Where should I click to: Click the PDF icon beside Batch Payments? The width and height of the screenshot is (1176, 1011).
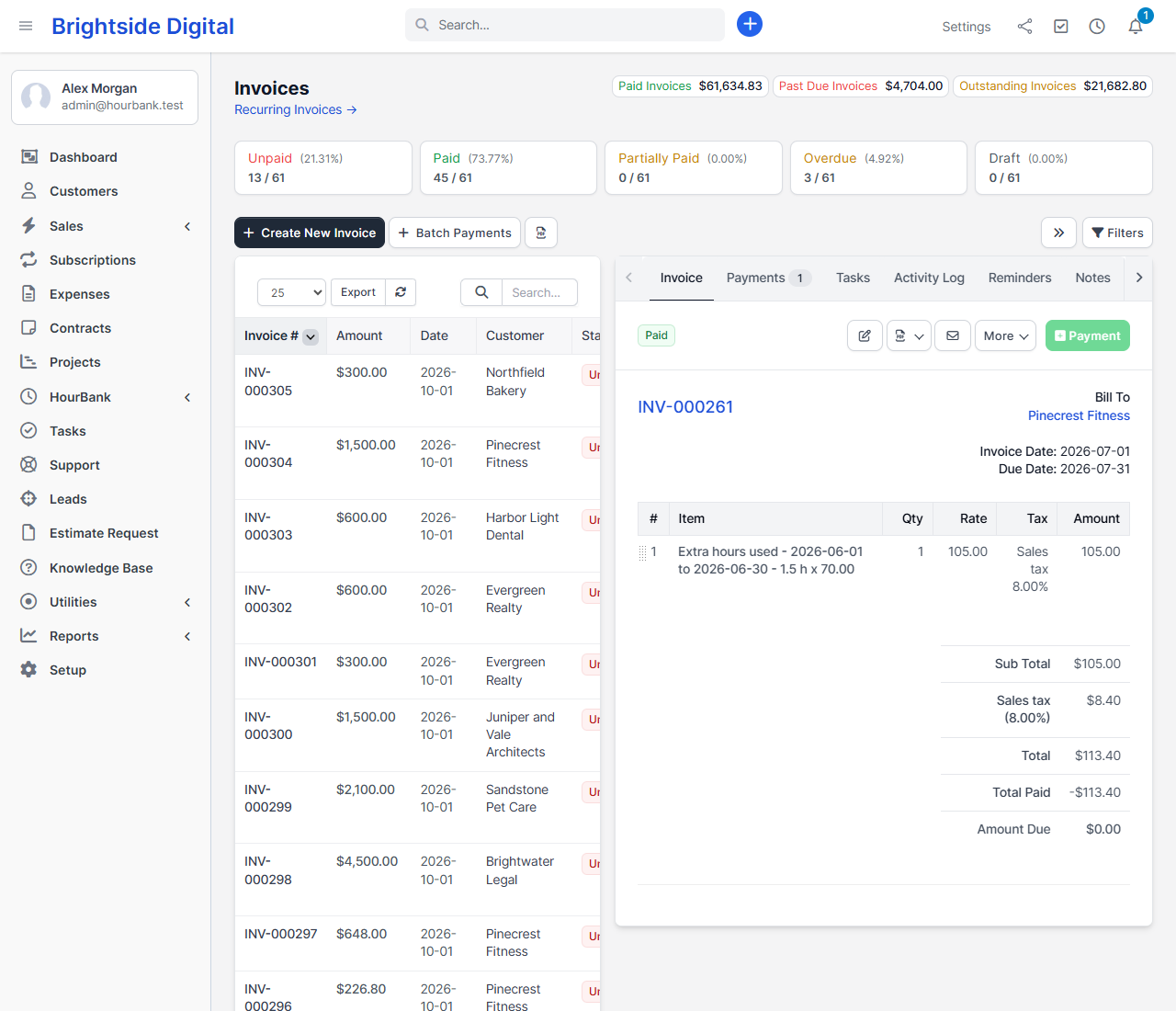point(541,233)
